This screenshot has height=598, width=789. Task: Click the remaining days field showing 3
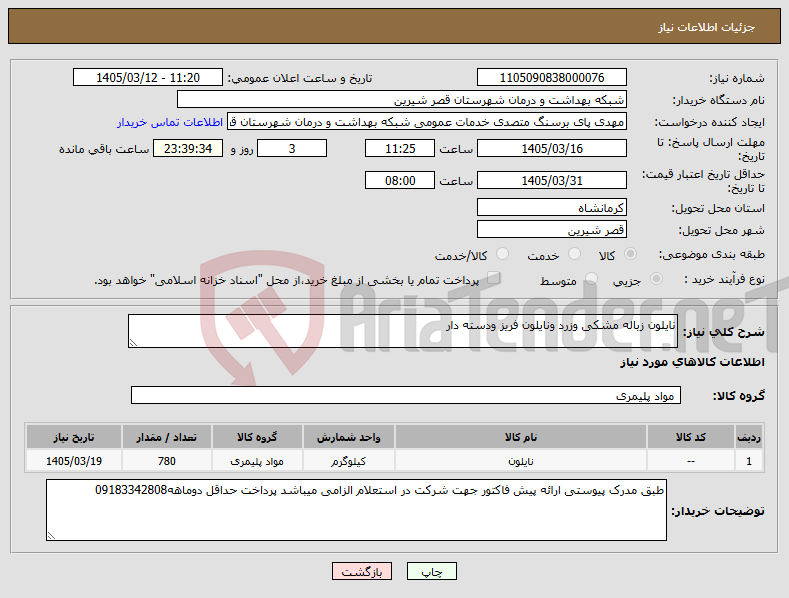click(292, 148)
